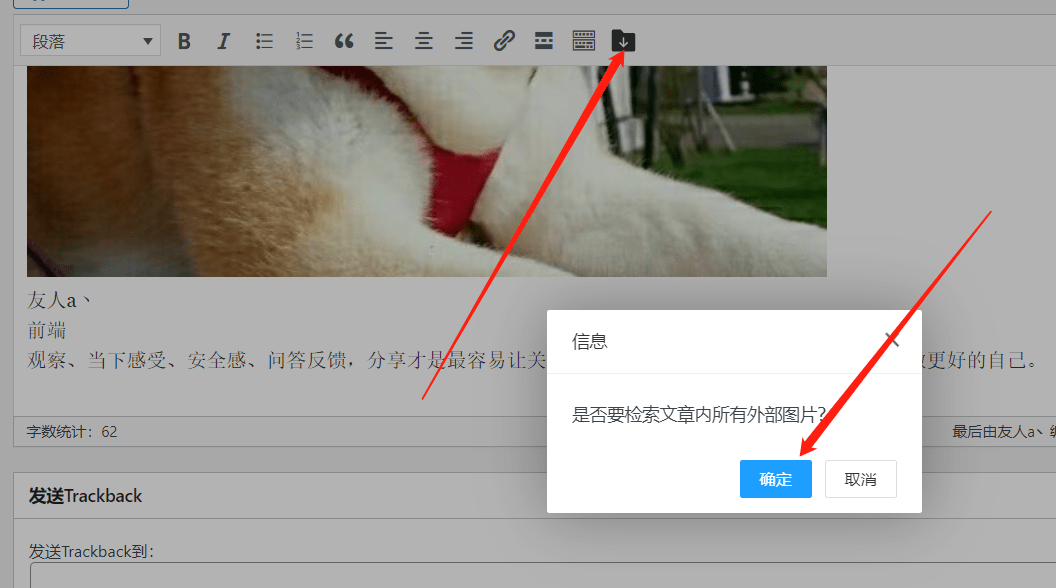Viewport: 1056px width, 588px height.
Task: Click 取消 to dismiss the dialog
Action: tap(860, 478)
